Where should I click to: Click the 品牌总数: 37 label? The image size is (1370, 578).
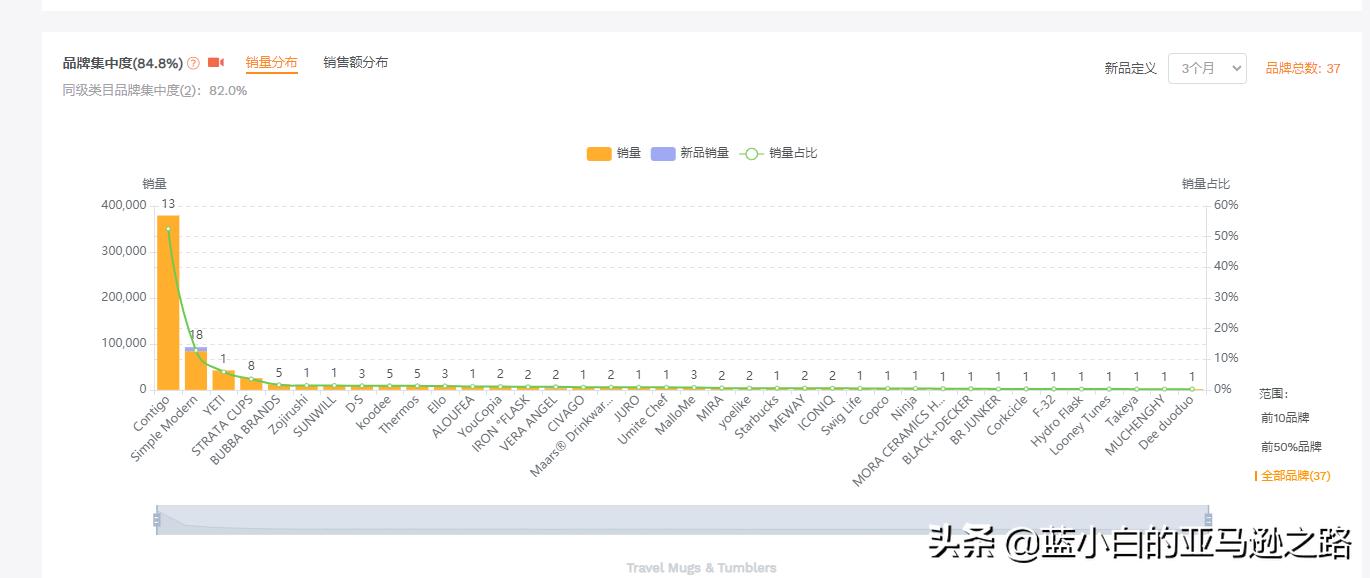click(1302, 68)
